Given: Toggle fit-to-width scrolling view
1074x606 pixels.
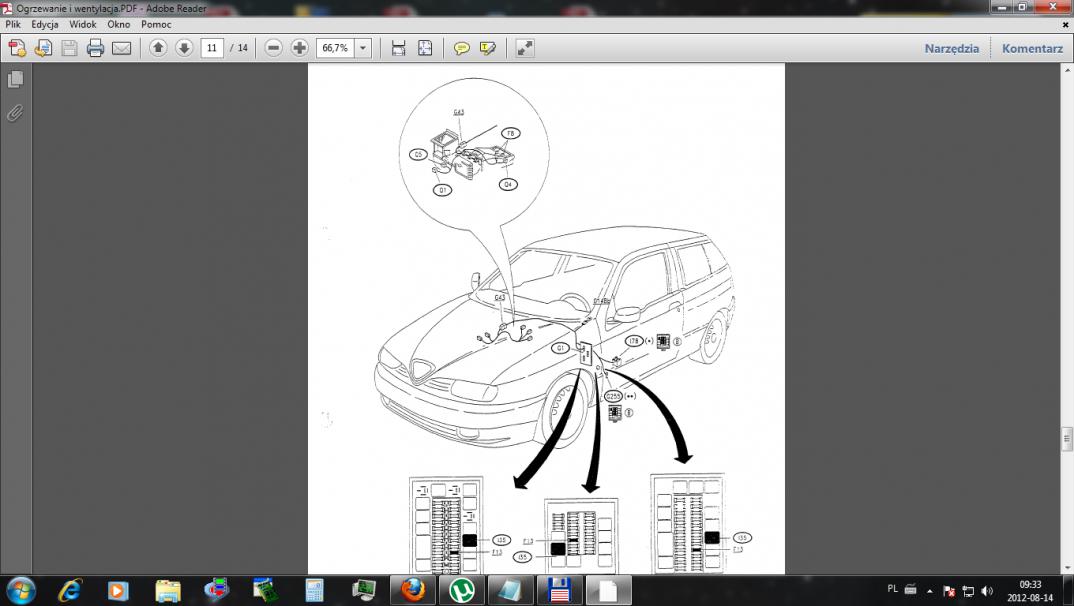Looking at the screenshot, I should [x=398, y=48].
